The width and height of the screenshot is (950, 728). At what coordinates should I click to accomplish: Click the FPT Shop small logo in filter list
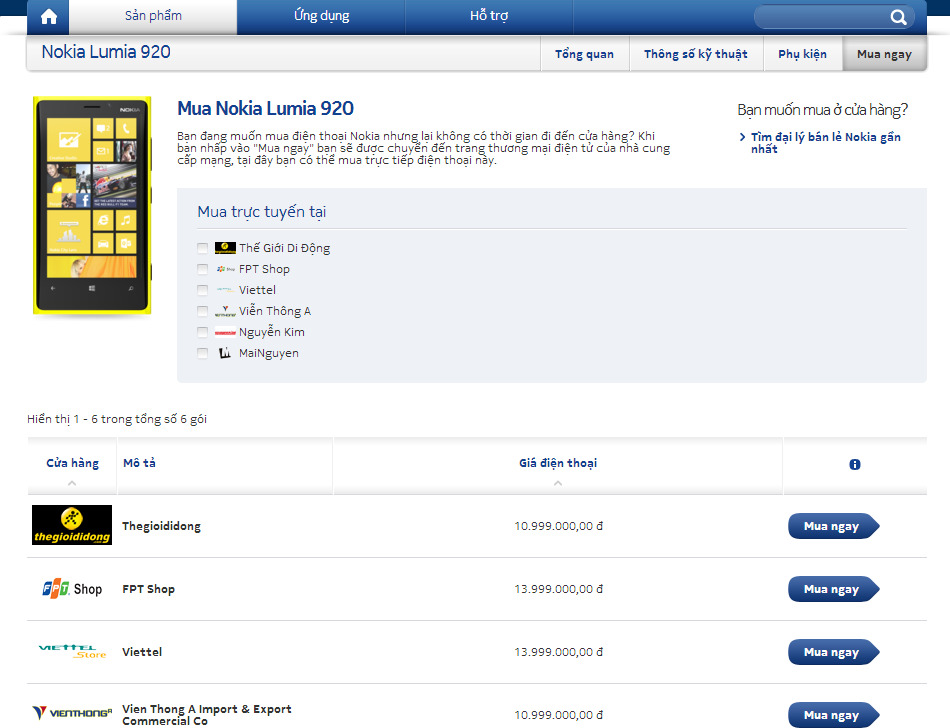pos(225,269)
